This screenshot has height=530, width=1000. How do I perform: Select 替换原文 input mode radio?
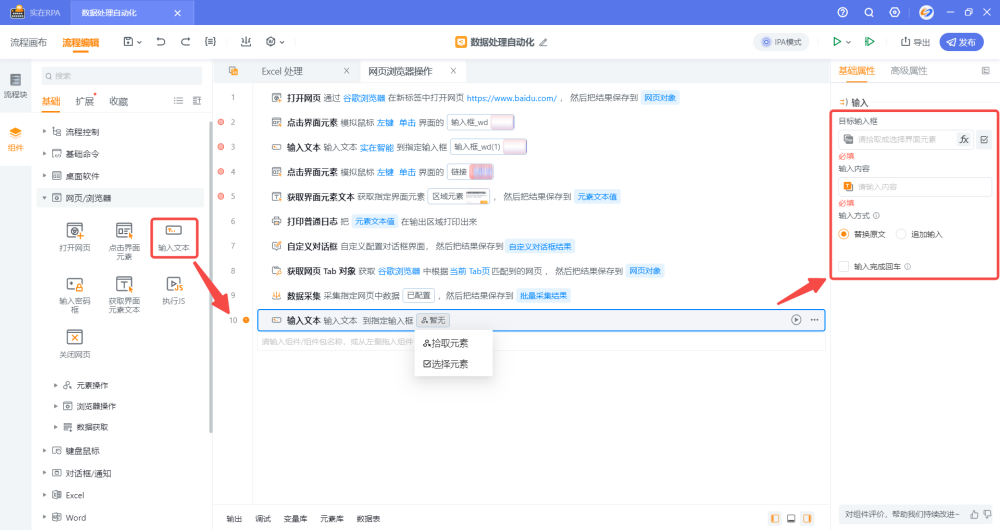(x=845, y=234)
